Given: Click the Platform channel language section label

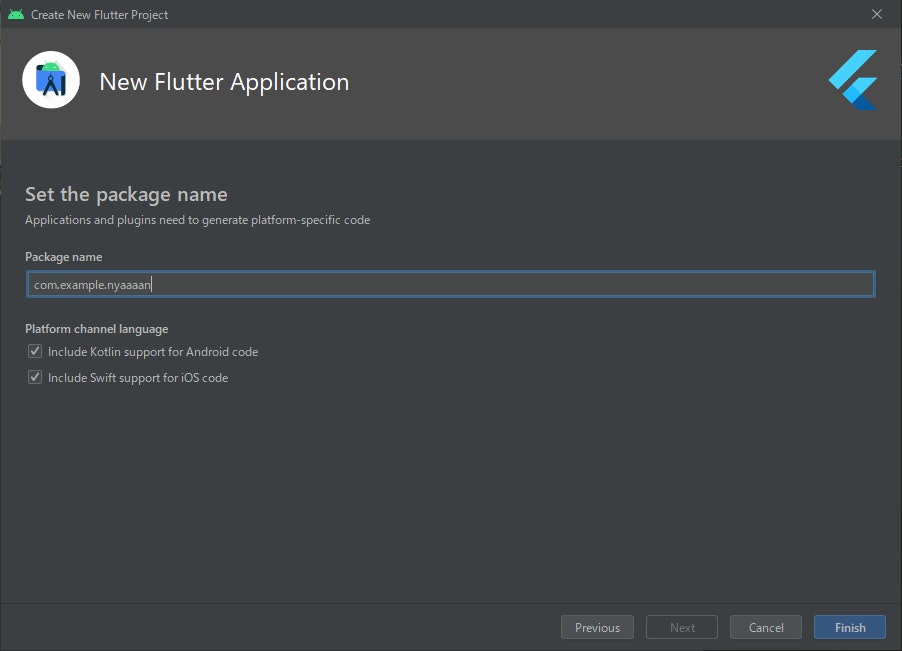Looking at the screenshot, I should point(97,328).
